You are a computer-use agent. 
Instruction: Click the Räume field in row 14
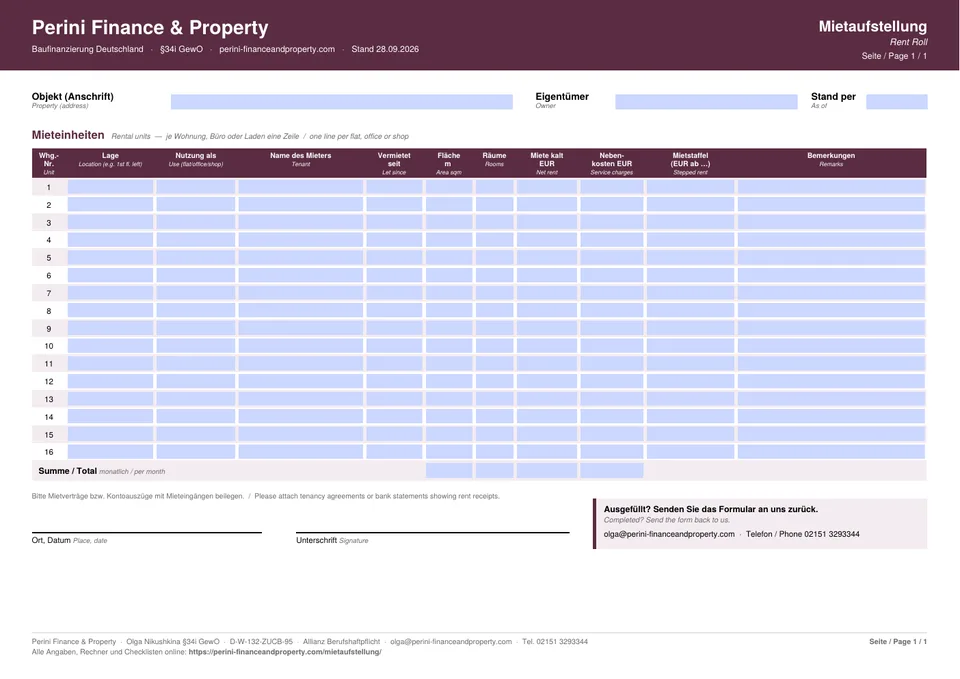tap(494, 417)
